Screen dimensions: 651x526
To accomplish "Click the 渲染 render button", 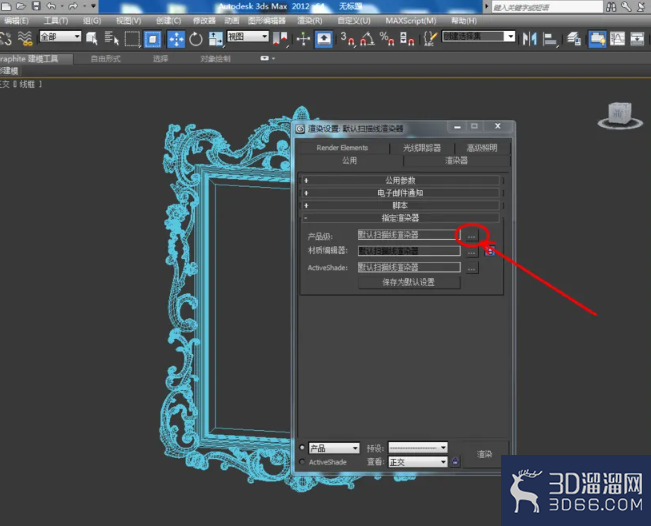I will (x=485, y=454).
